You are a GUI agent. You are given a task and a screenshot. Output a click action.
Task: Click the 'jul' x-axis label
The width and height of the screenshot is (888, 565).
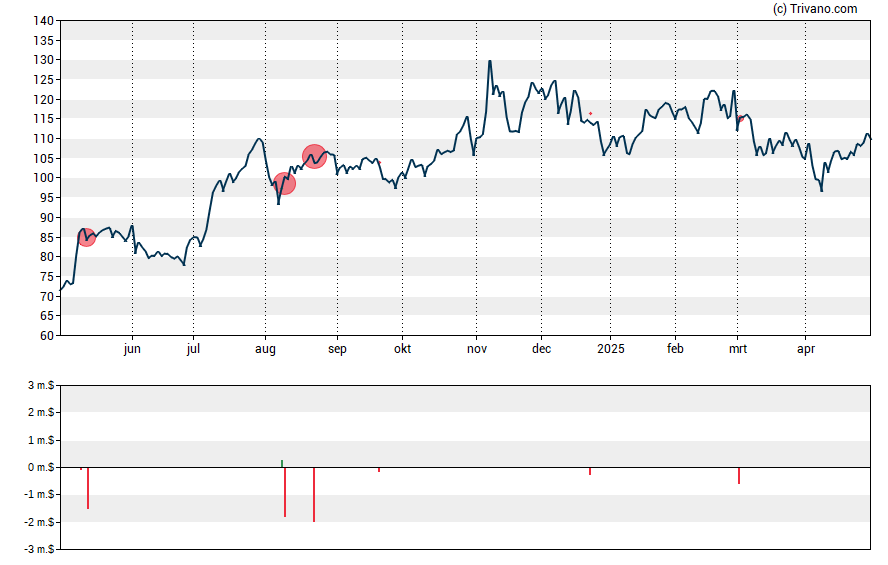click(x=193, y=349)
